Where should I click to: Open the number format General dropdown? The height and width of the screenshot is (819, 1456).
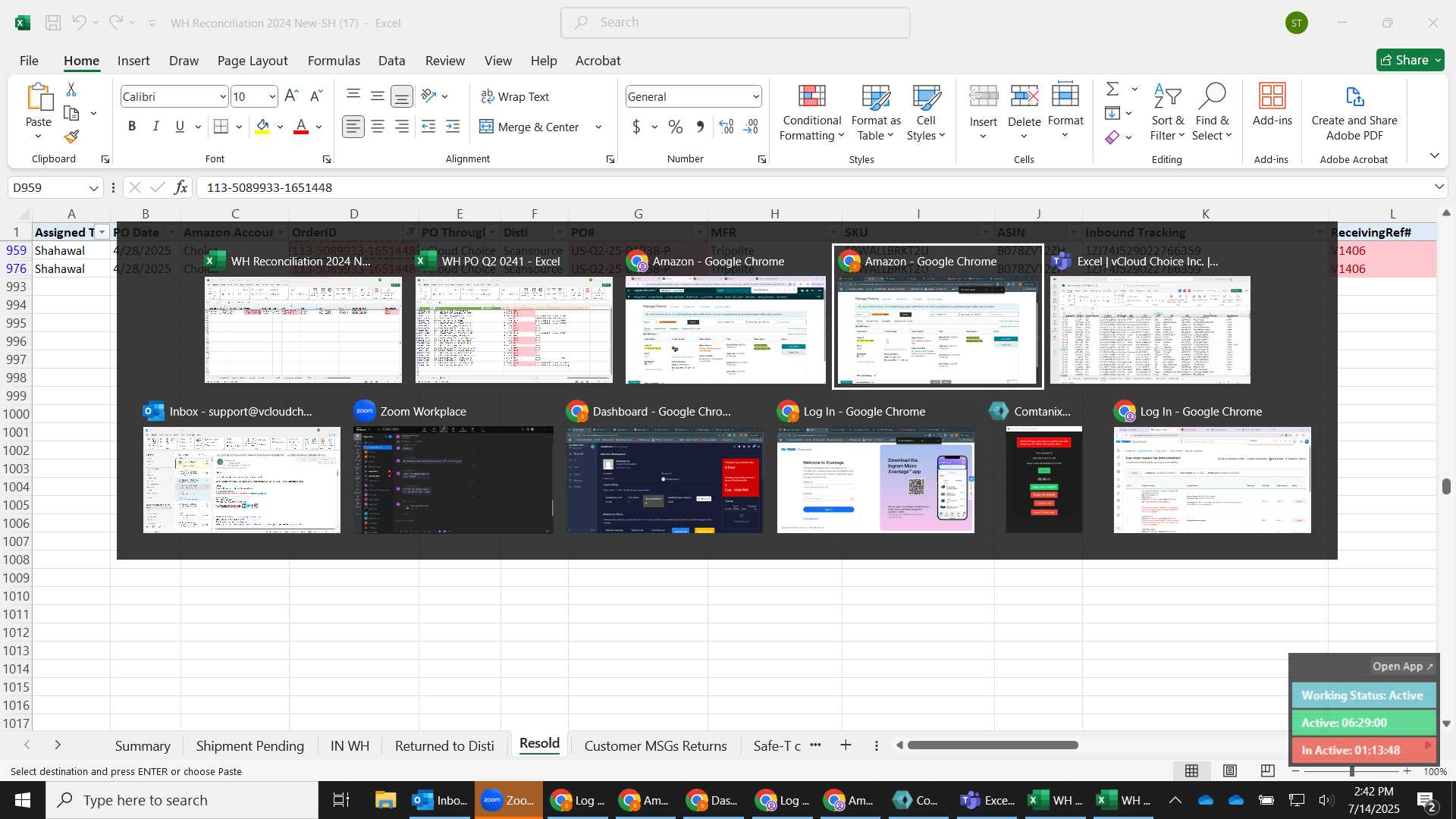[756, 96]
